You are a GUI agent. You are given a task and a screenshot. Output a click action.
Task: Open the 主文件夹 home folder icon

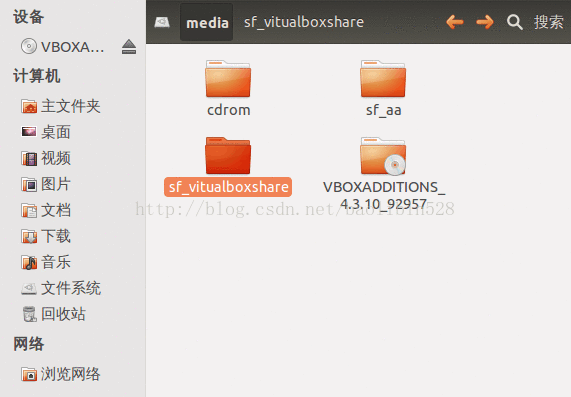(29, 106)
